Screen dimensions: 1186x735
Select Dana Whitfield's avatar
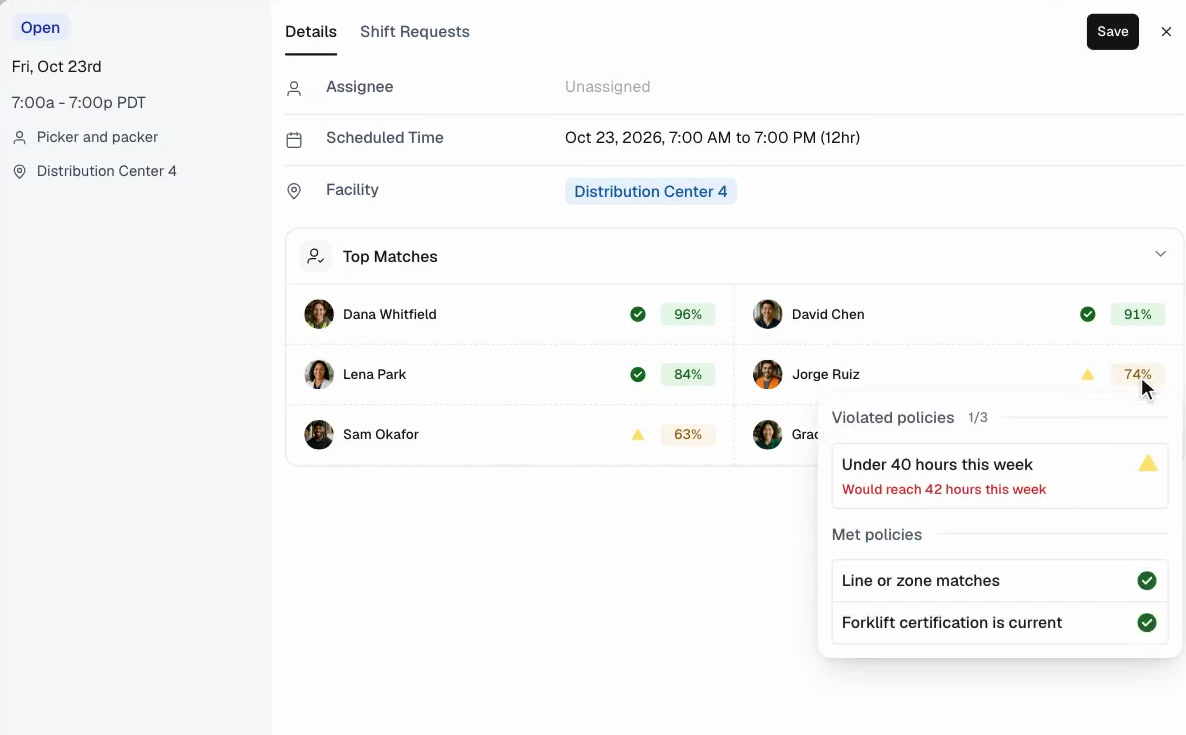pyautogui.click(x=319, y=314)
